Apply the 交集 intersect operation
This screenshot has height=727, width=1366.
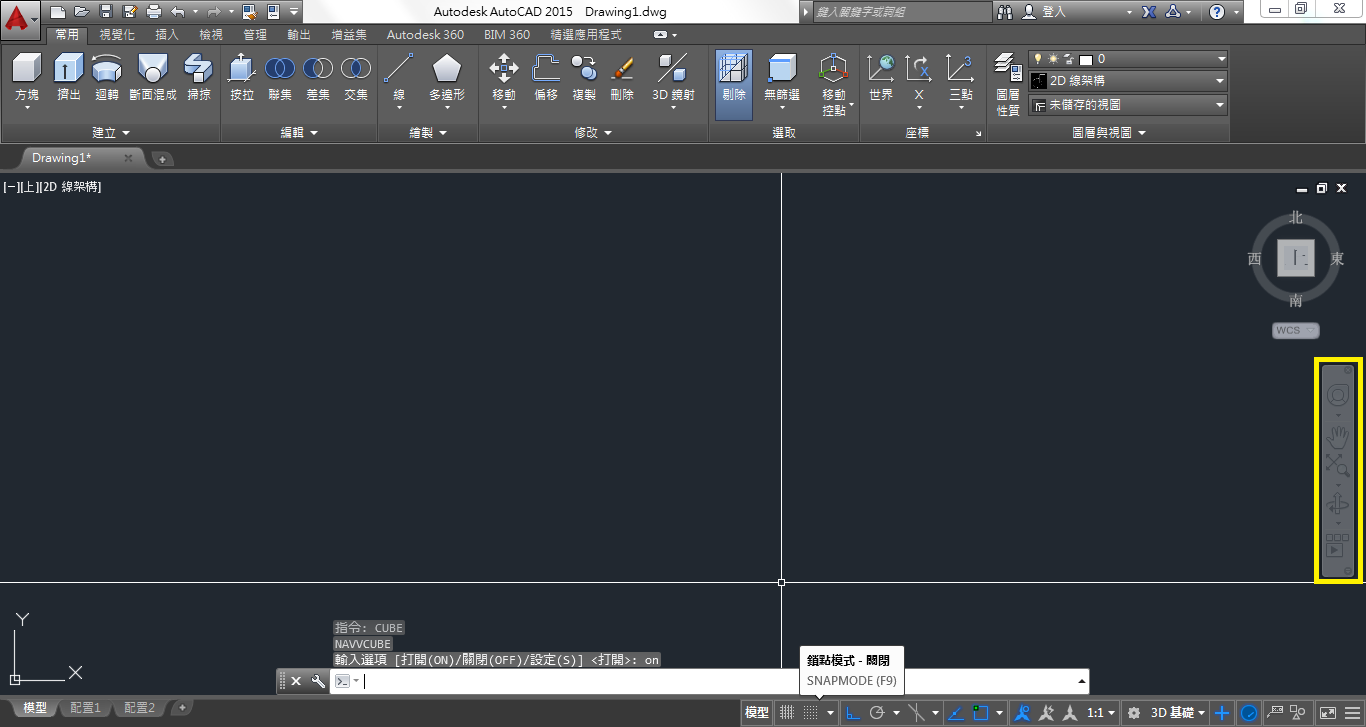pos(356,78)
